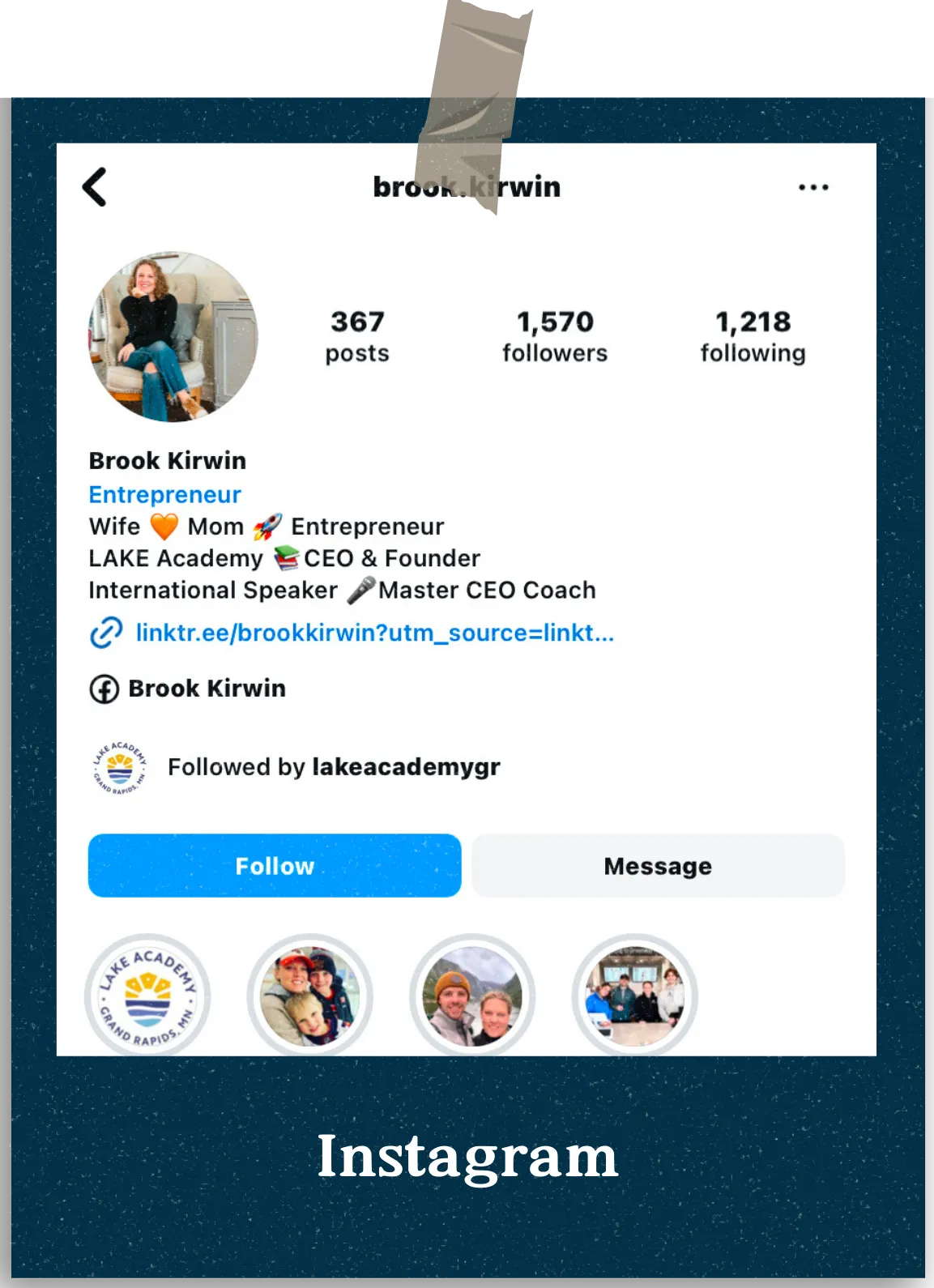Go back using the left chevron arrow
The image size is (934, 1288).
coord(95,187)
